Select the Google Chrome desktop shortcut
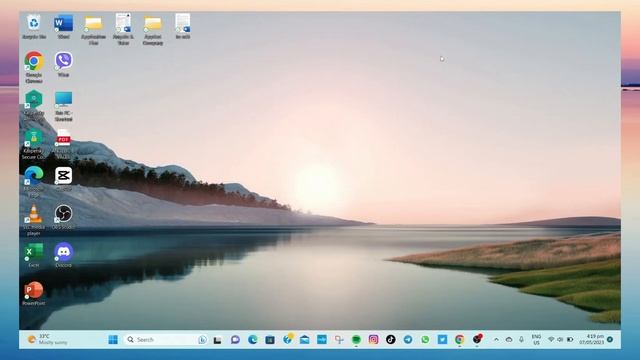Screen dimensions: 640x360 click(x=34, y=67)
